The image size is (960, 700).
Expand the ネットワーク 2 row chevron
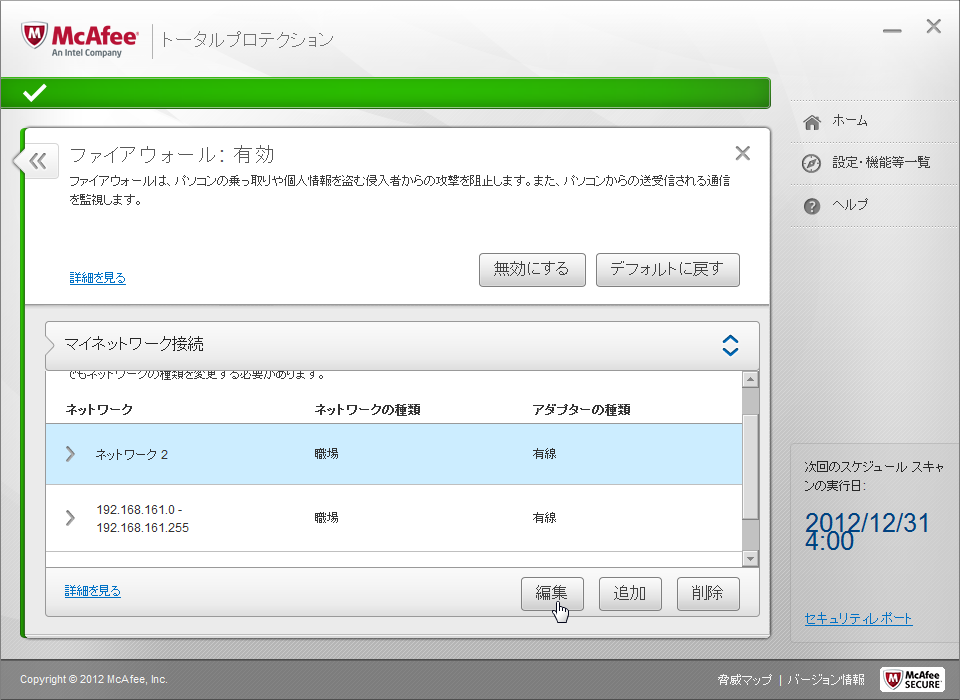[x=70, y=454]
